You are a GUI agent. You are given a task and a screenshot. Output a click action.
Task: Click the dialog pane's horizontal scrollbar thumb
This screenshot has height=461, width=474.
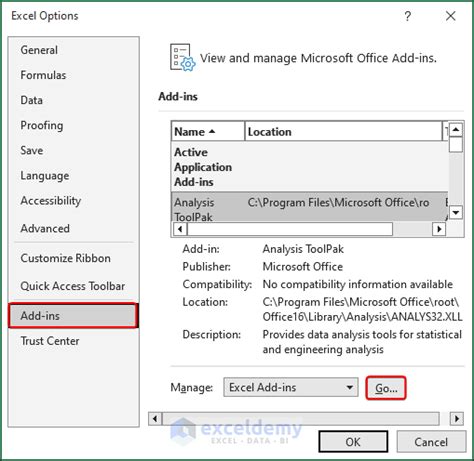click(301, 418)
